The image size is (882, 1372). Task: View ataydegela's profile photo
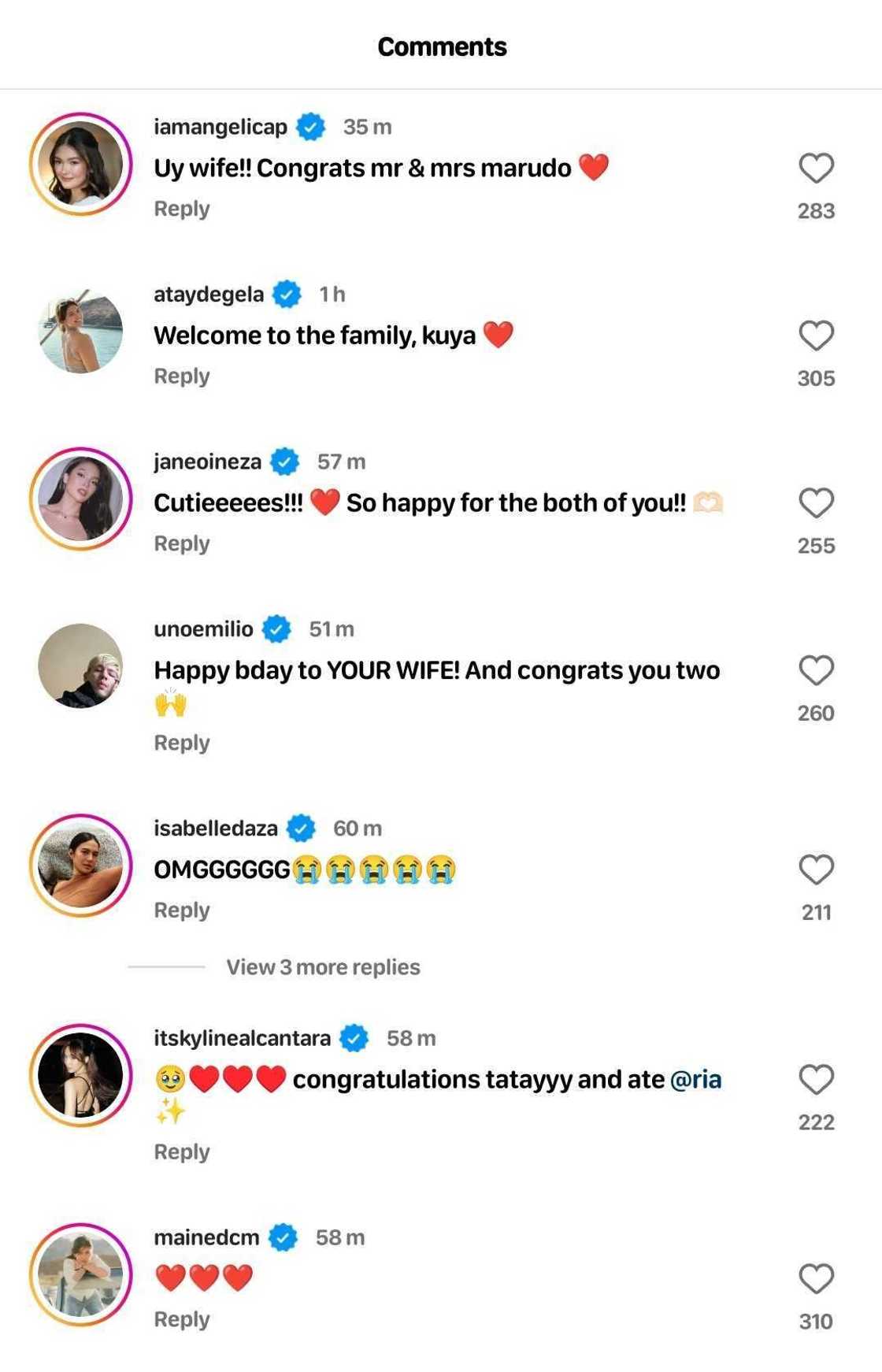(80, 331)
